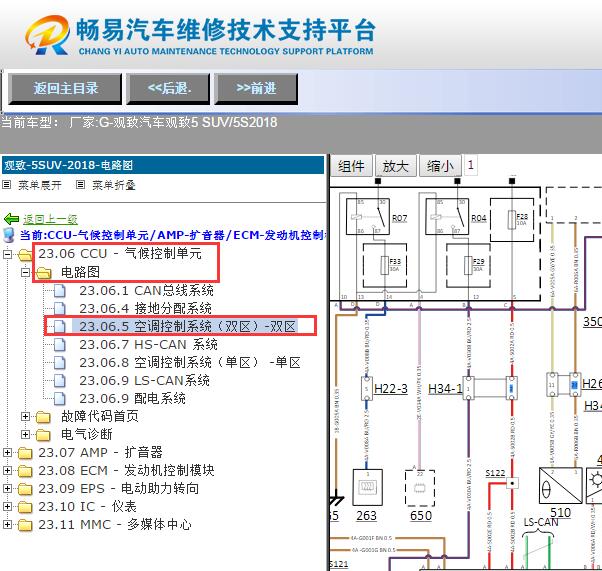Click the 菜单展开 list icon
The width and height of the screenshot is (602, 571).
[7, 185]
